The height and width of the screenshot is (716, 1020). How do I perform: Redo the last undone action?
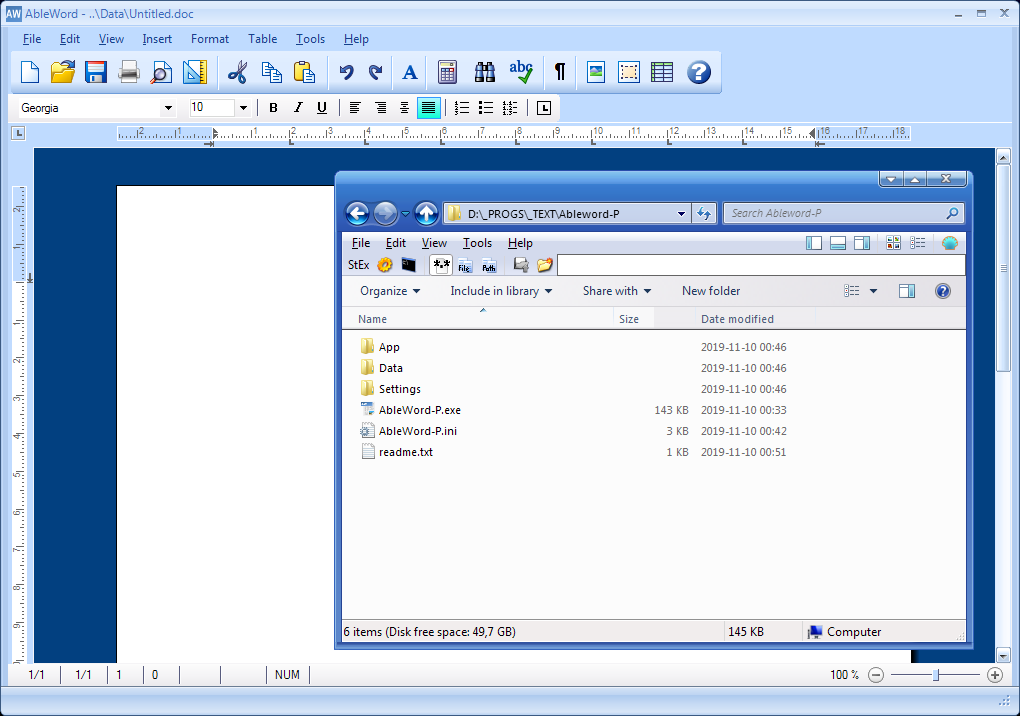375,72
